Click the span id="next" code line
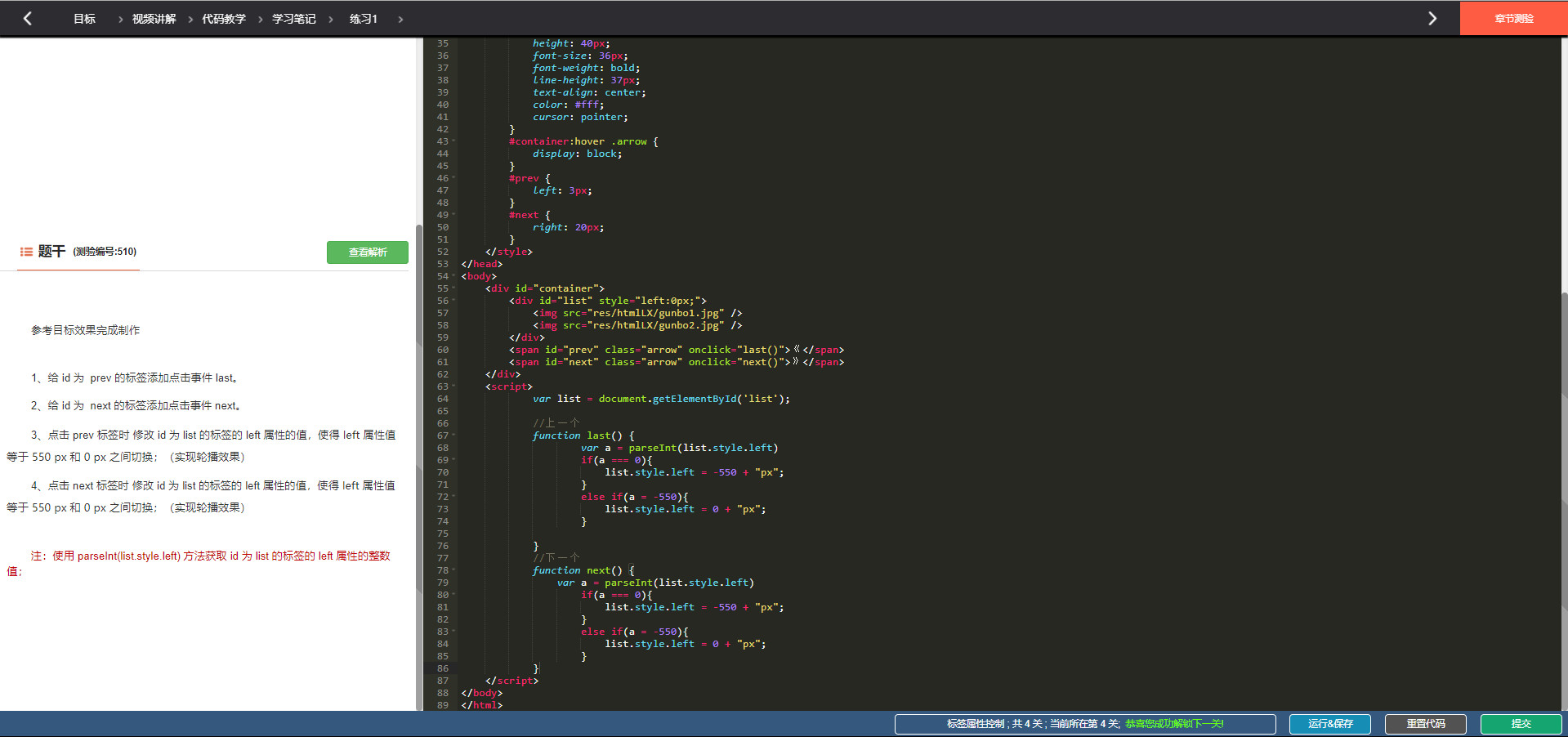Image resolution: width=1568 pixels, height=737 pixels. (677, 362)
